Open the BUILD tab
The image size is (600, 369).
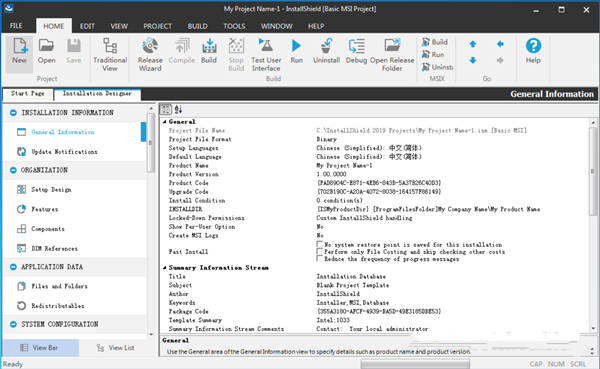tap(197, 26)
